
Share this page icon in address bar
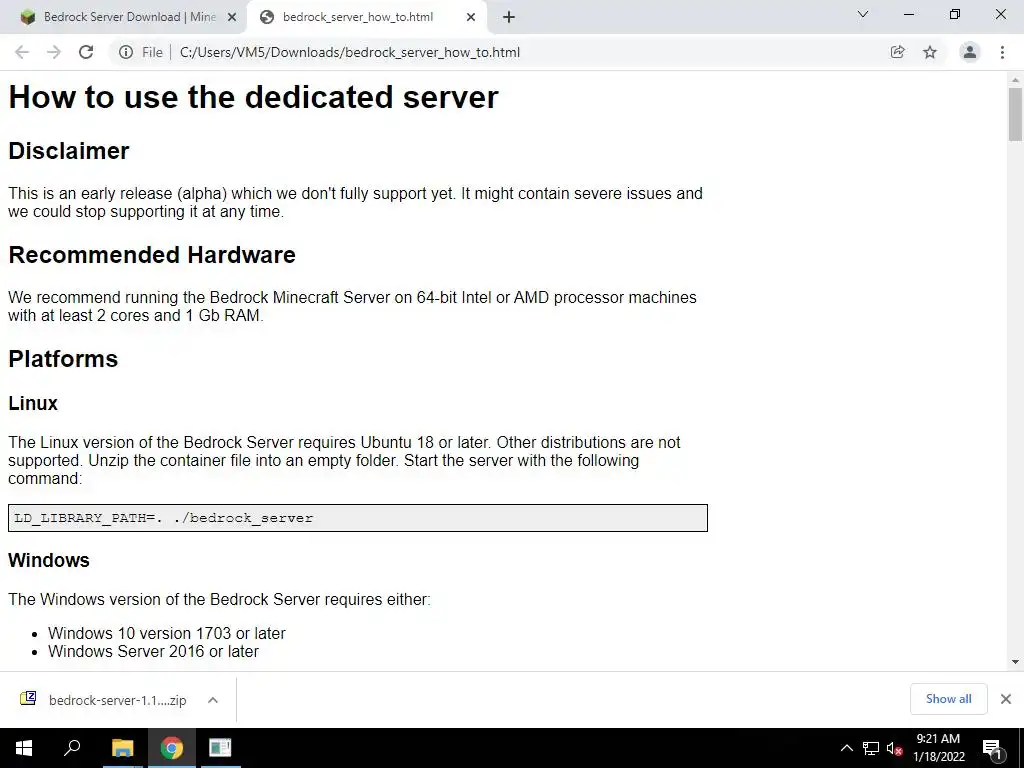[898, 52]
